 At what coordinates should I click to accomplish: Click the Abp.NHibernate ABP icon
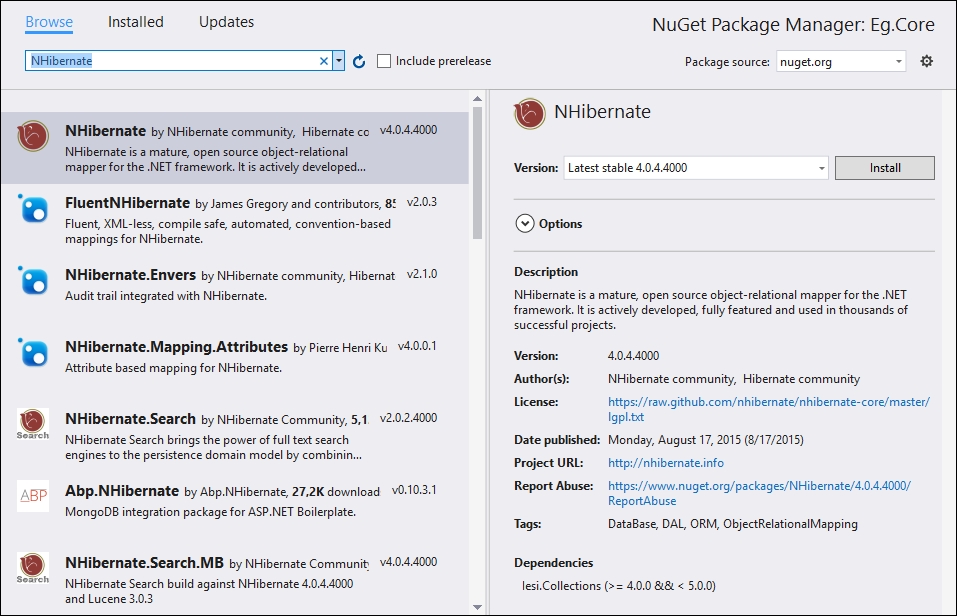(x=33, y=496)
